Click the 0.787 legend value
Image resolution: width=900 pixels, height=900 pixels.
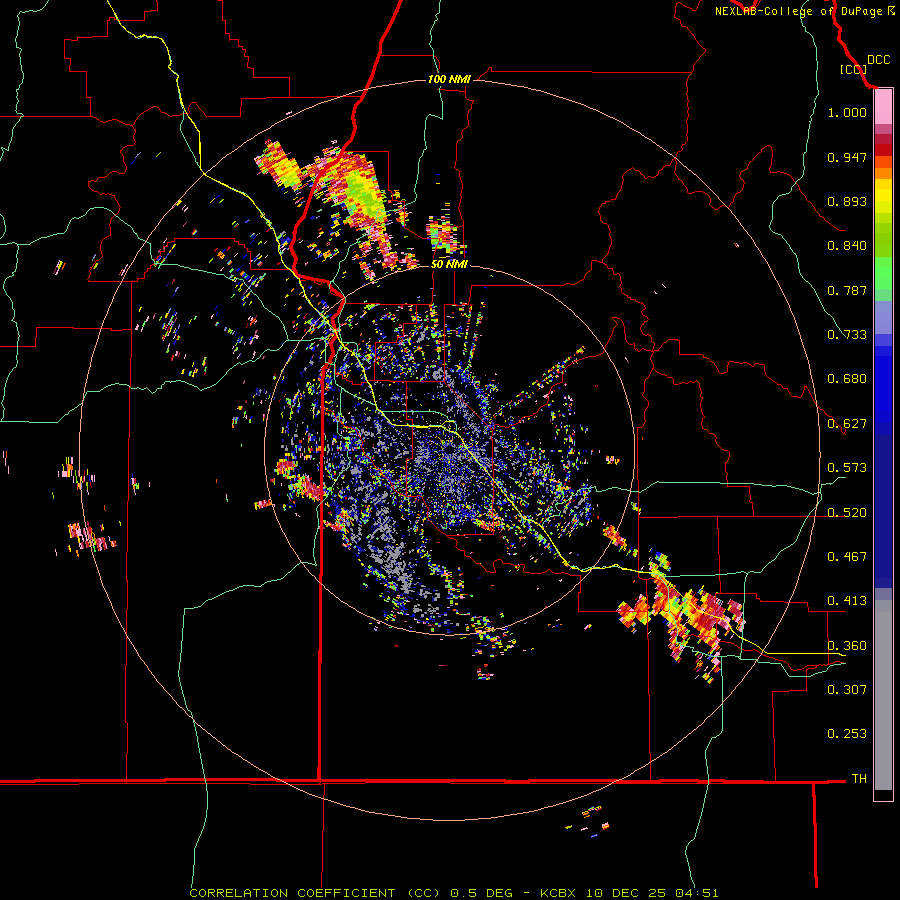pos(847,290)
